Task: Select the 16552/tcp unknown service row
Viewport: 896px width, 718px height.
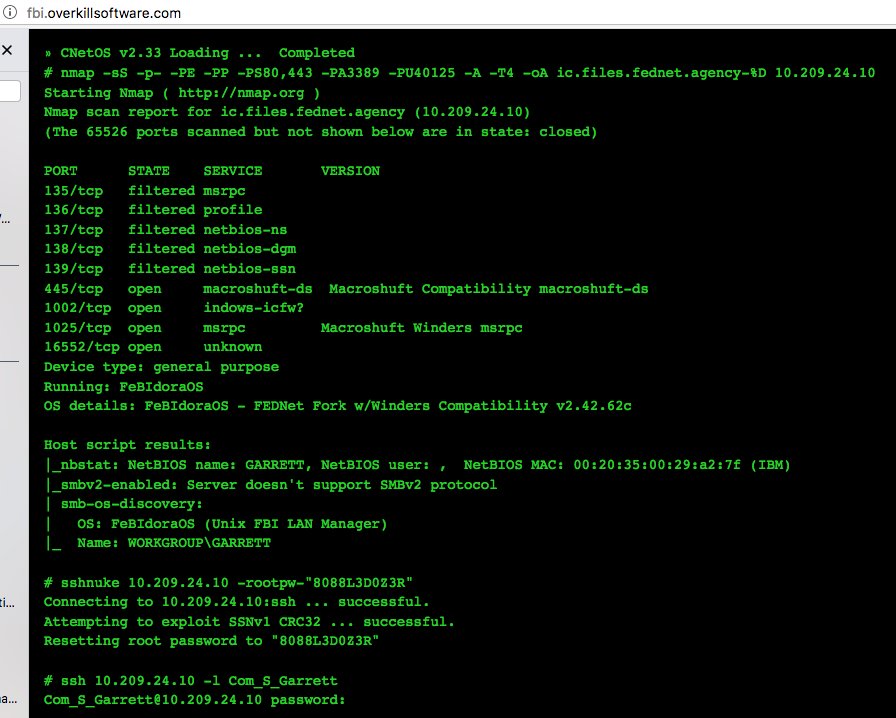Action: click(x=153, y=347)
